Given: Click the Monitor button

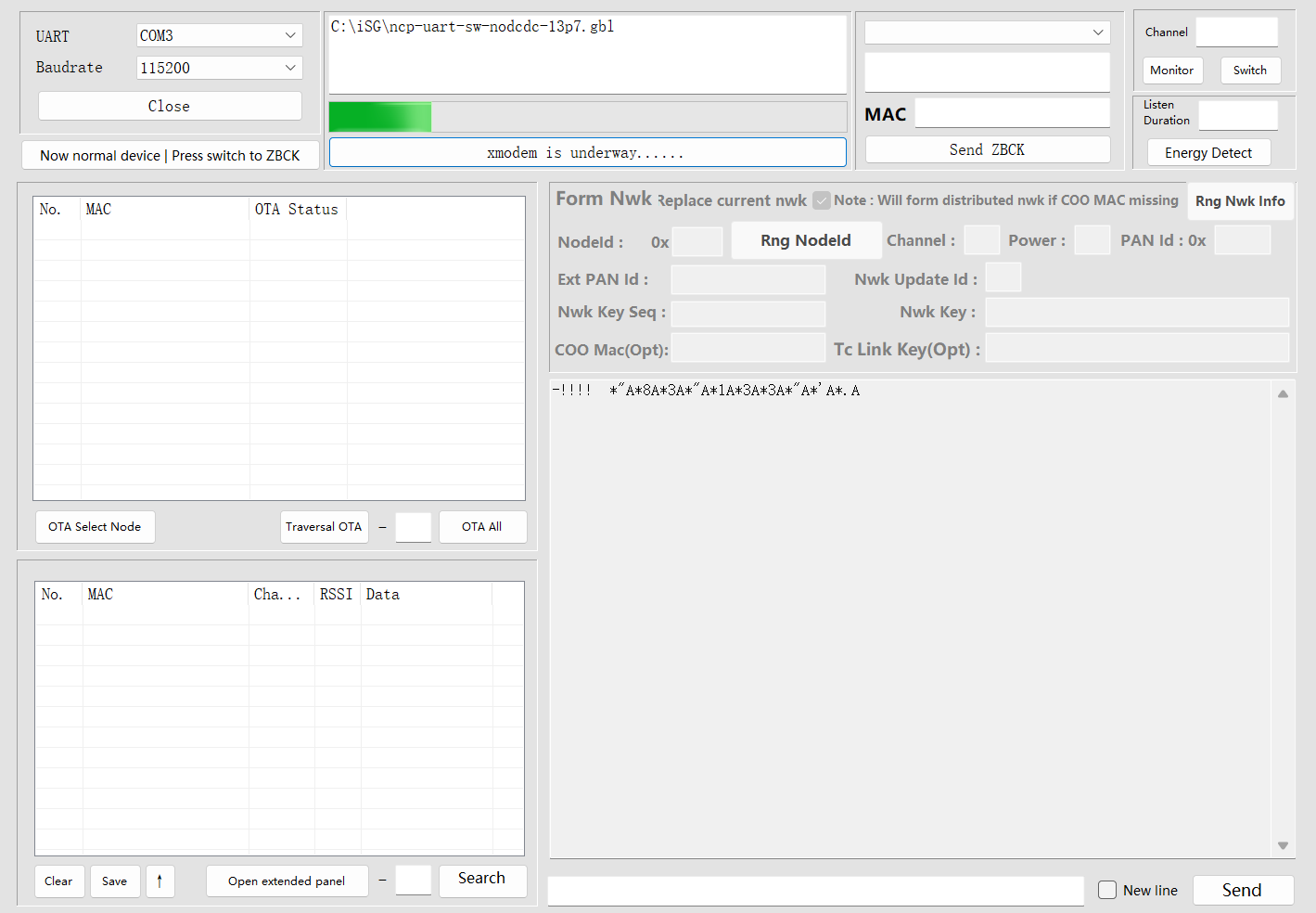Looking at the screenshot, I should tap(1171, 71).
